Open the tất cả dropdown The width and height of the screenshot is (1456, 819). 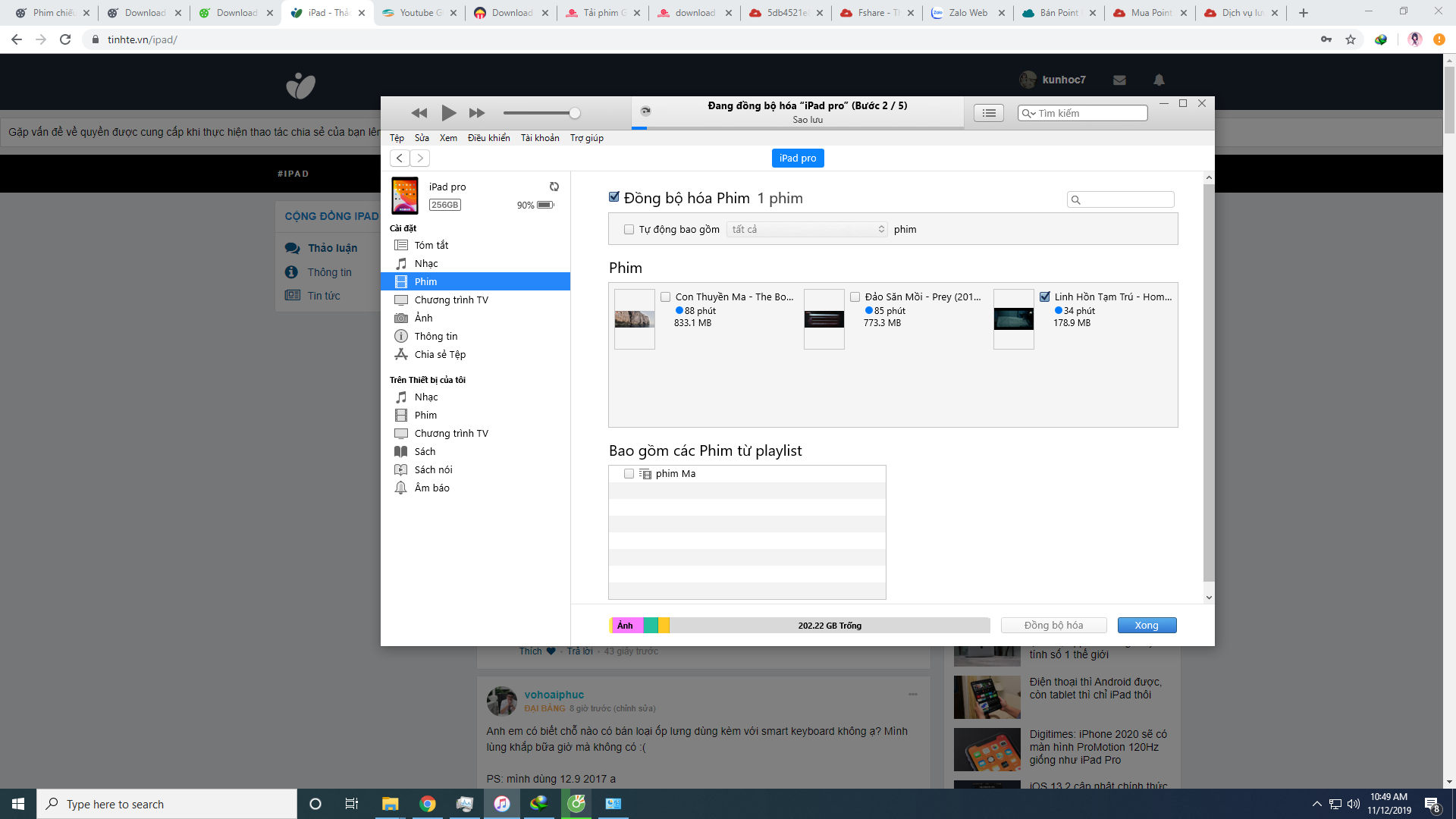point(807,229)
